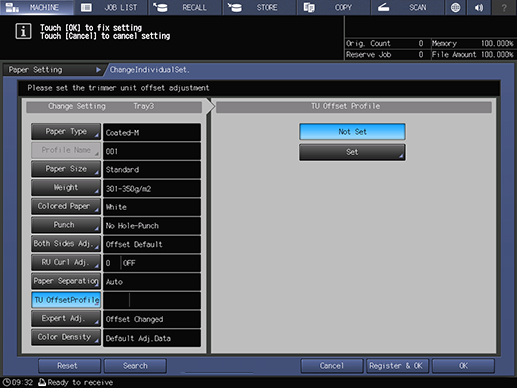The height and width of the screenshot is (388, 517).
Task: Select the Not Set option
Action: tap(352, 132)
